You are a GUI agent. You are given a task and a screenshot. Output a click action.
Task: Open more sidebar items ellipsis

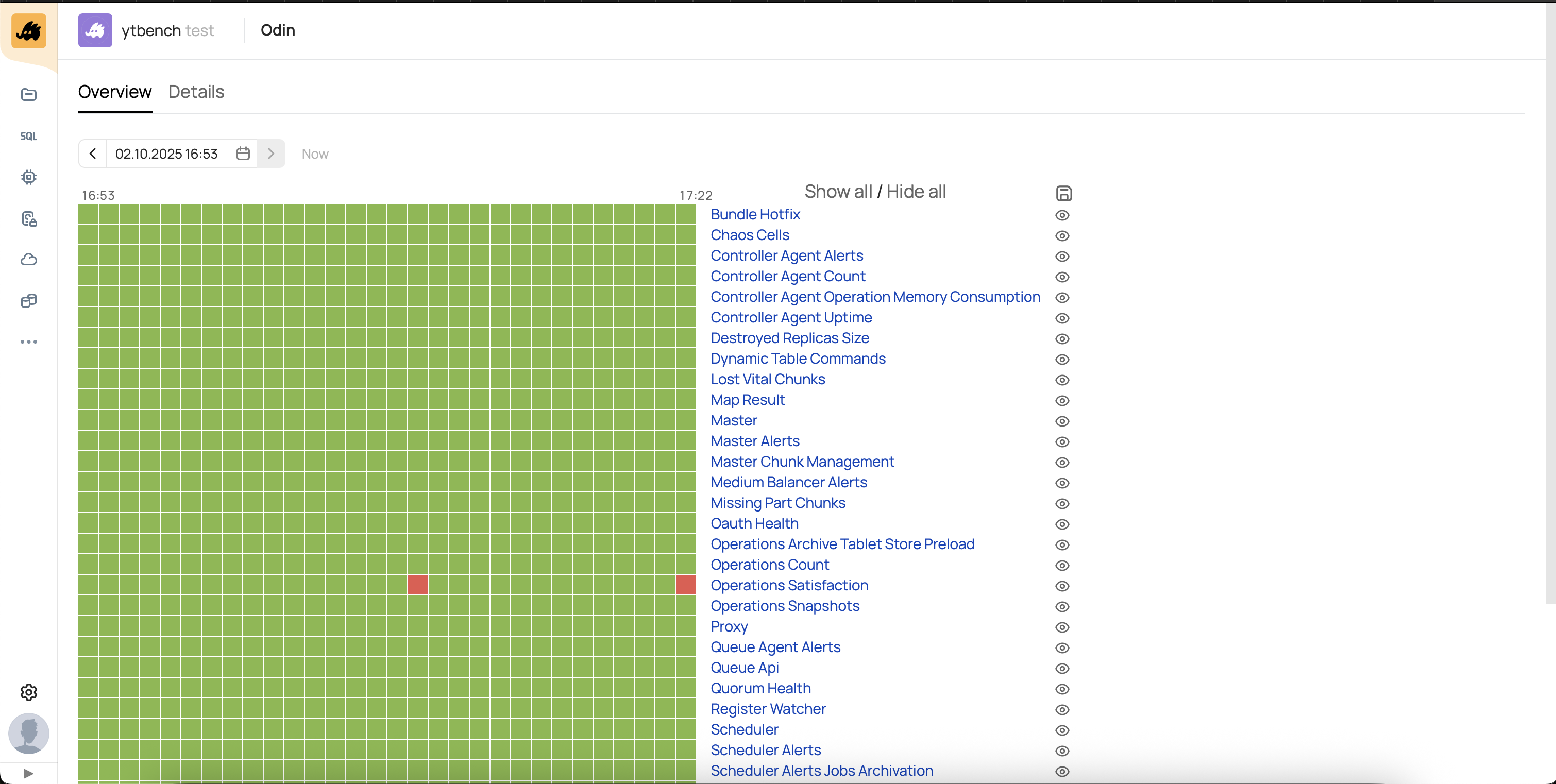(28, 342)
